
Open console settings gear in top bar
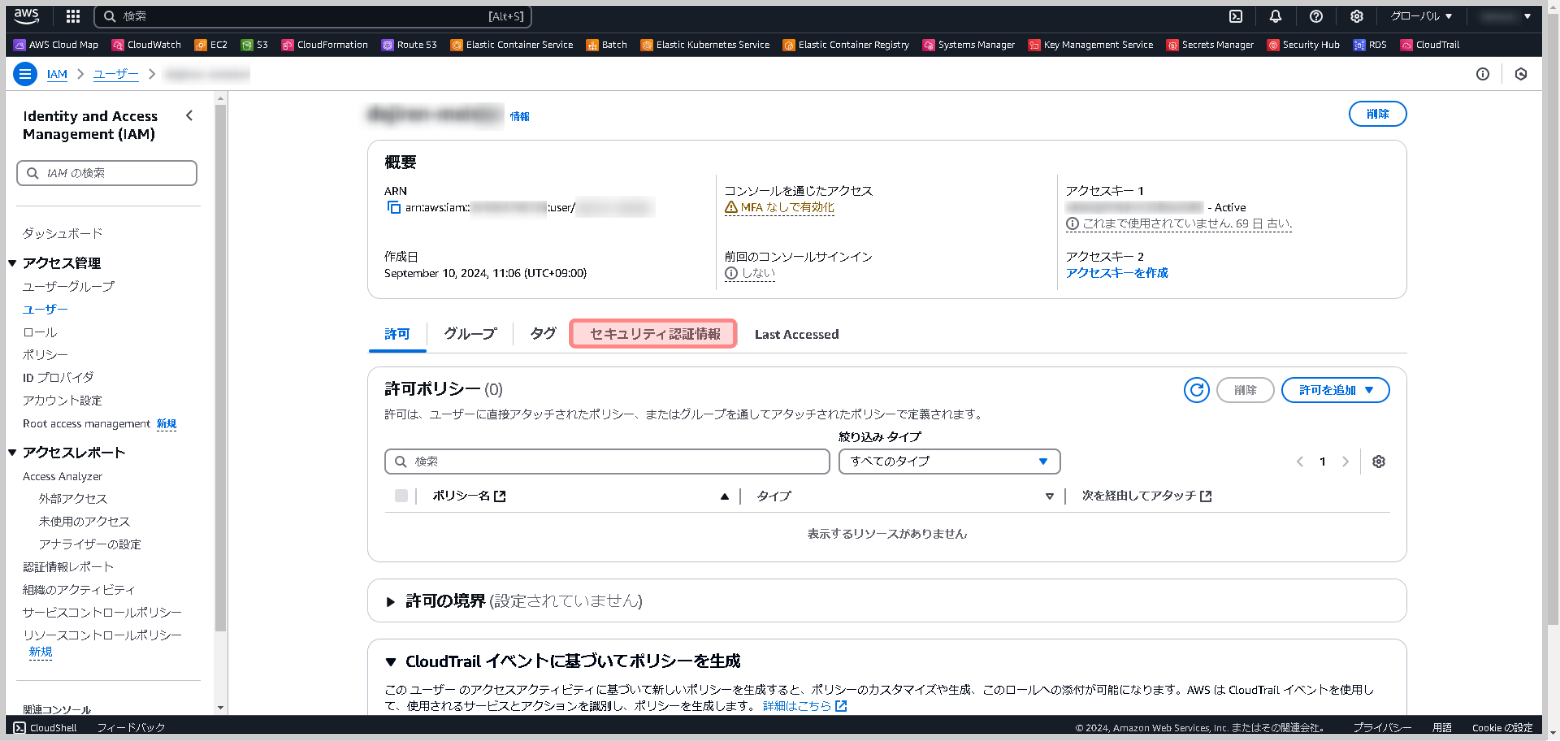[x=1357, y=16]
